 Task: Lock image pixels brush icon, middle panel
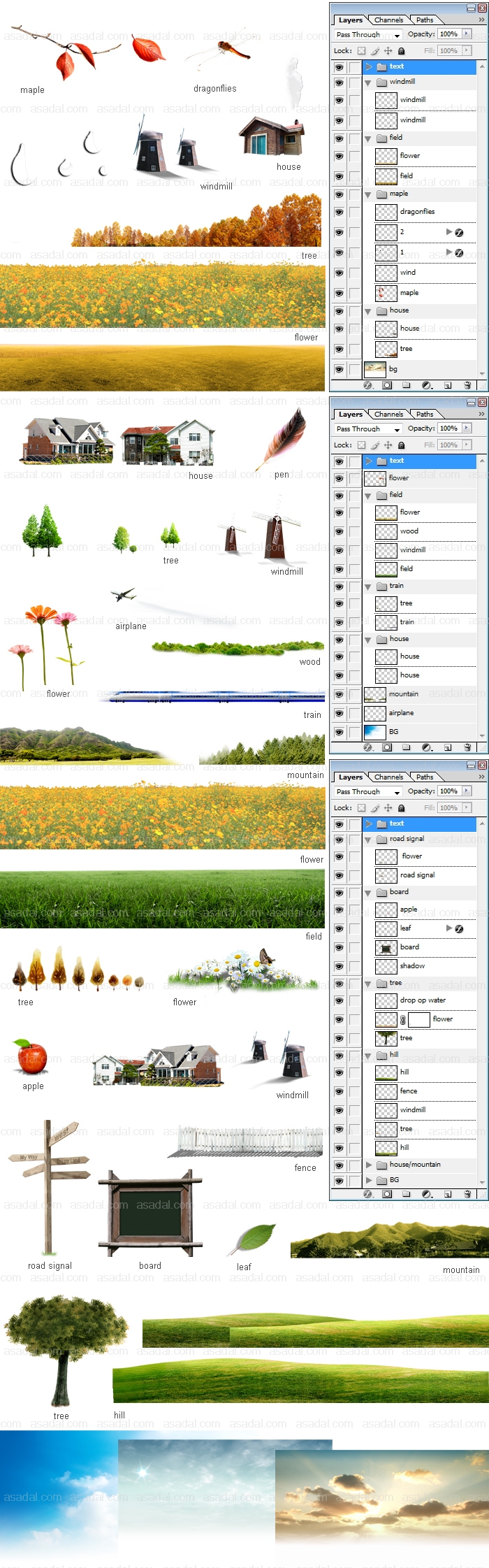point(375,445)
